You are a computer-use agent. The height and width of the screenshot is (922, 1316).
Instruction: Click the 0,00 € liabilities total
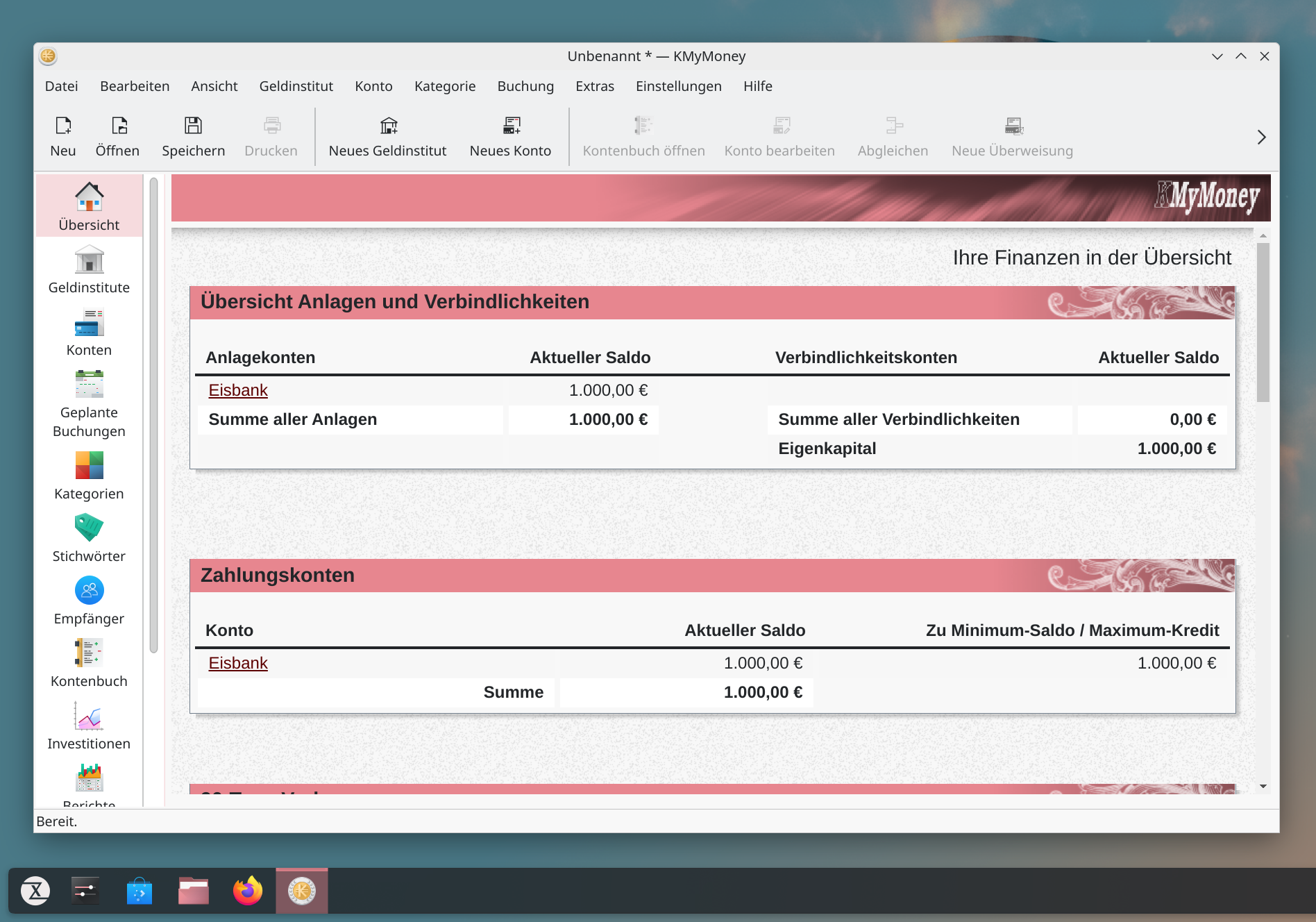click(1193, 419)
